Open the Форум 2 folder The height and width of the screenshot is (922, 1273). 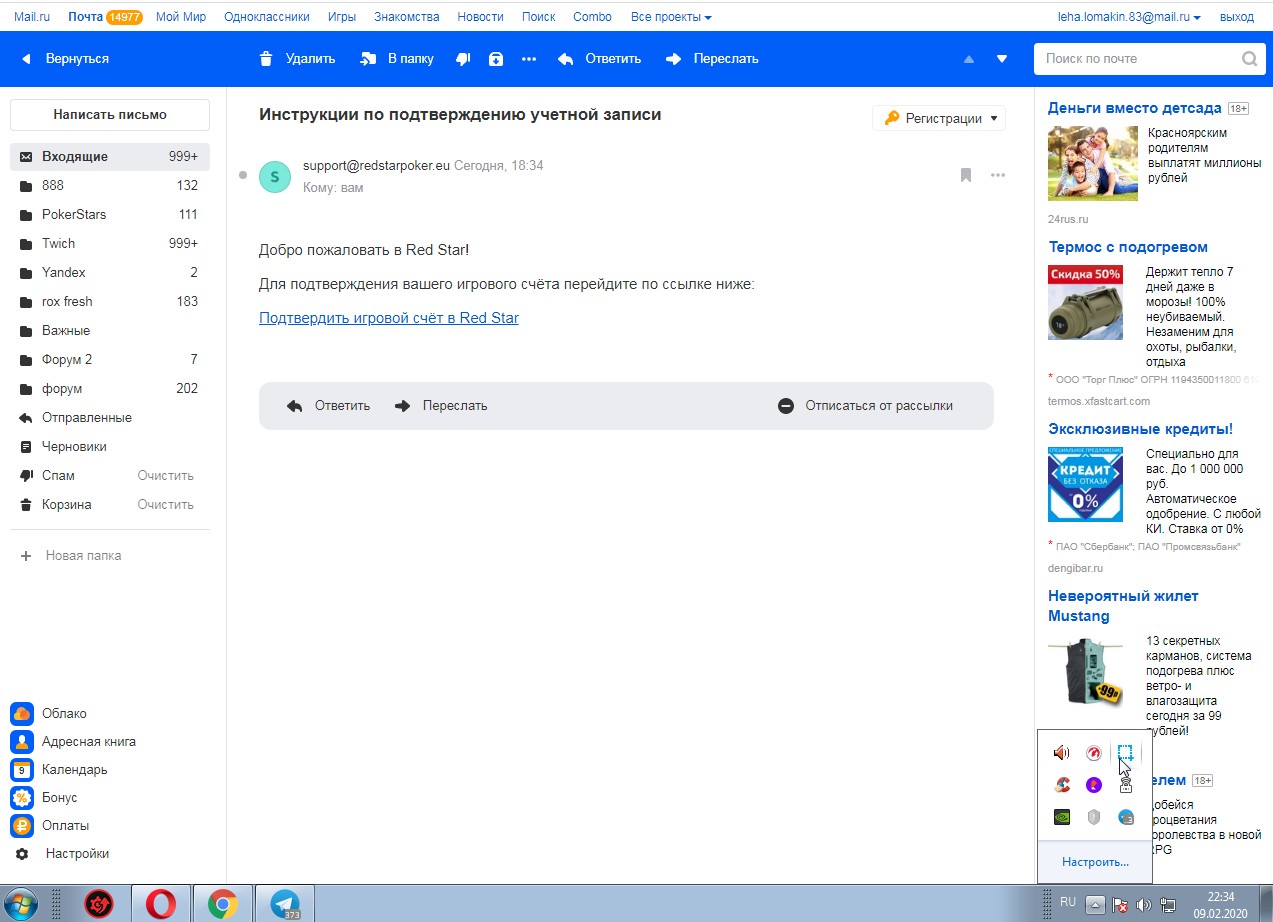click(110, 360)
